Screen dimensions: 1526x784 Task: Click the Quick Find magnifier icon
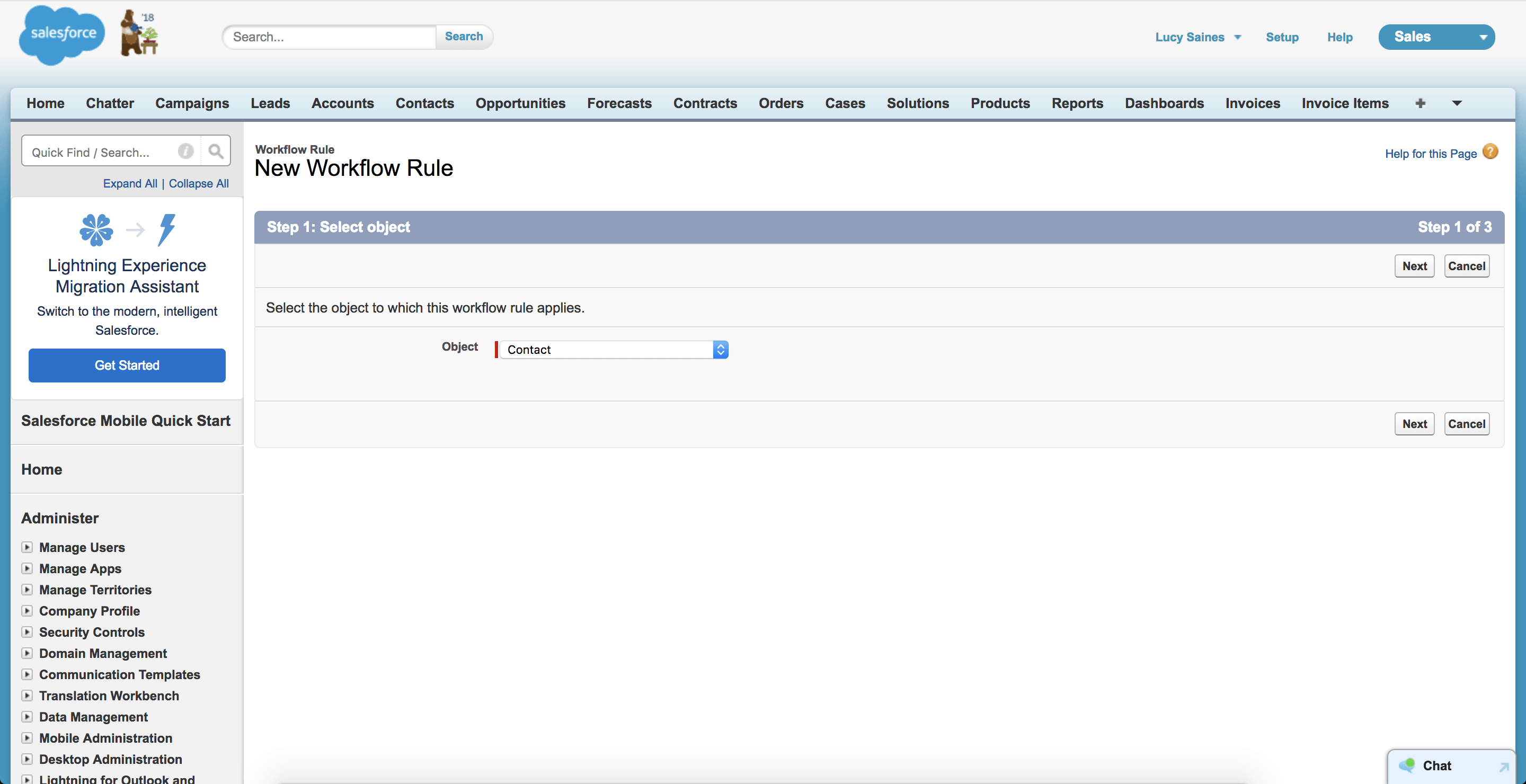point(216,151)
